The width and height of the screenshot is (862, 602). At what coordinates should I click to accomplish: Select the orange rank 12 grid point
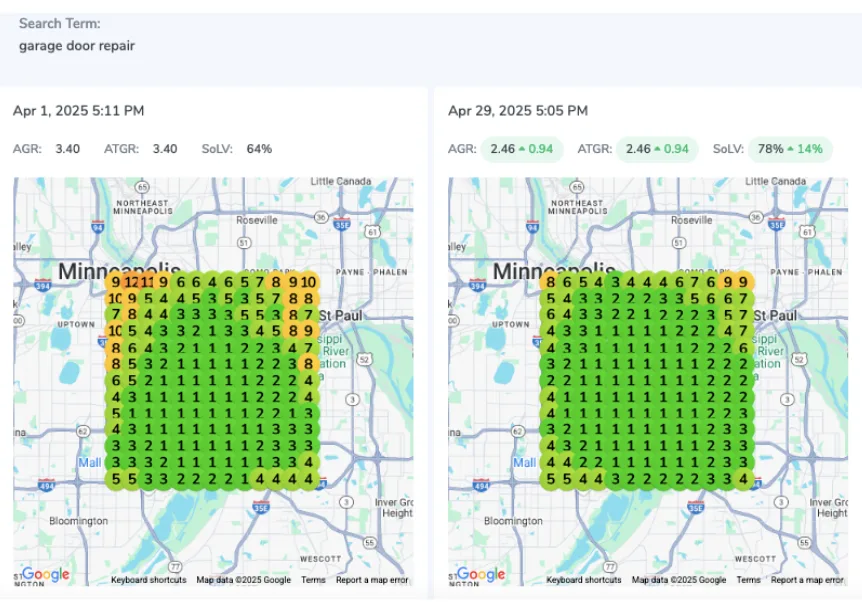tap(131, 282)
